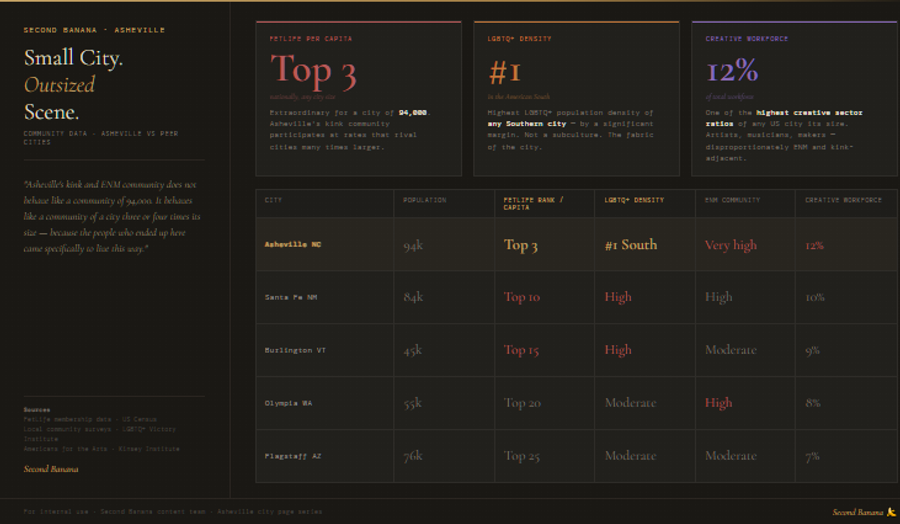
Task: Click the 'Top 3' cell in Asheville's row
Action: click(x=521, y=245)
